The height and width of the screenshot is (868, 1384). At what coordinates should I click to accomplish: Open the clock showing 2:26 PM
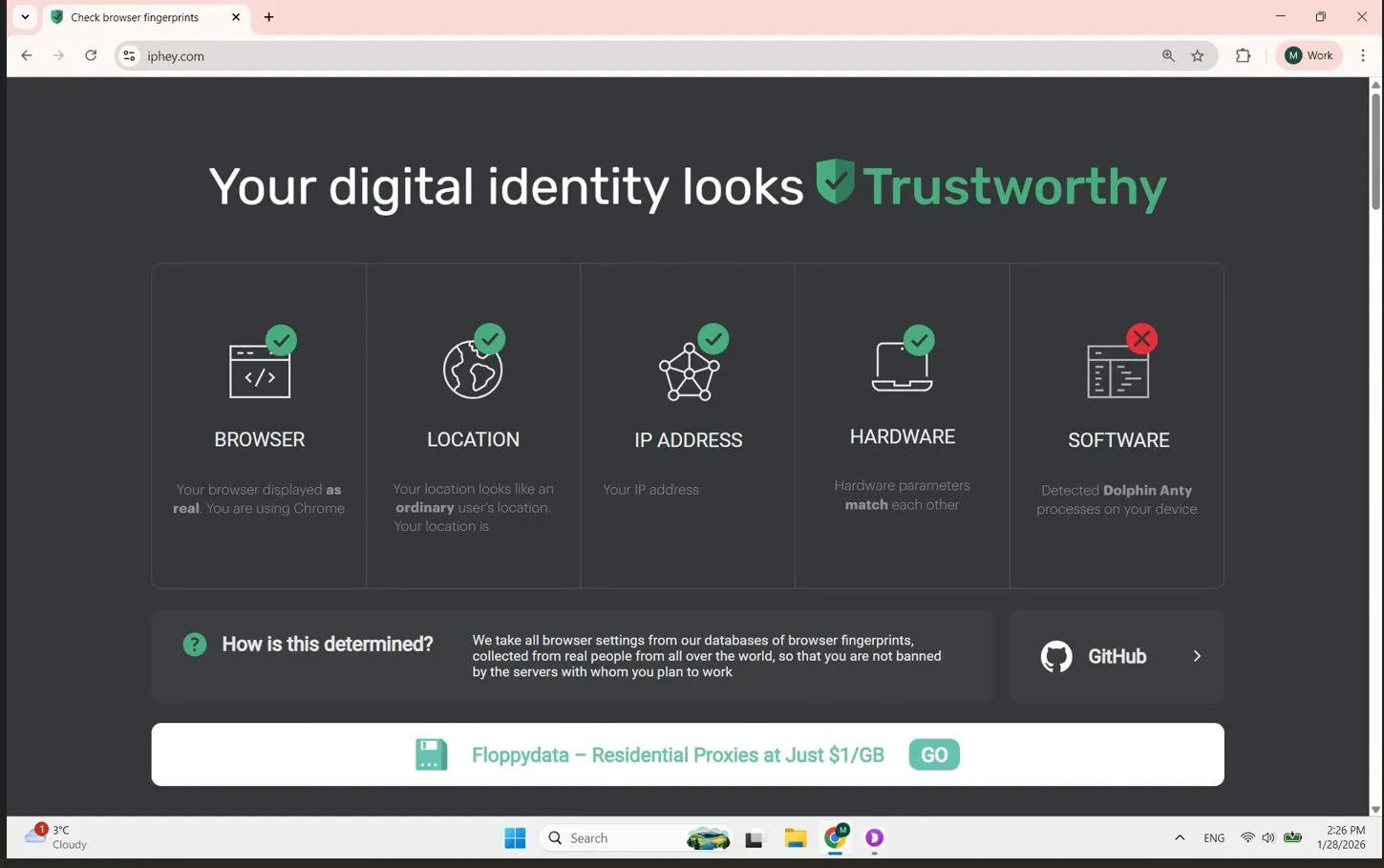coord(1341,837)
